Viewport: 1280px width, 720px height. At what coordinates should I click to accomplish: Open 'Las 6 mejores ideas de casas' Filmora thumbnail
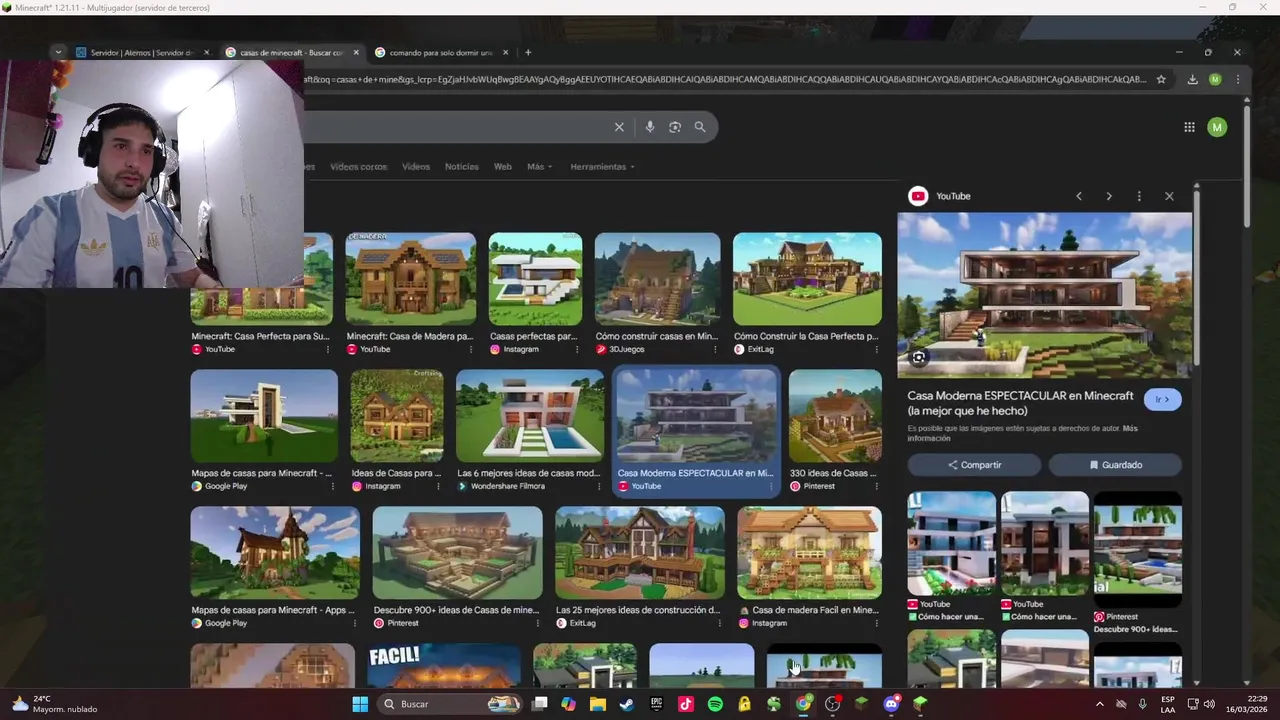pyautogui.click(x=530, y=416)
